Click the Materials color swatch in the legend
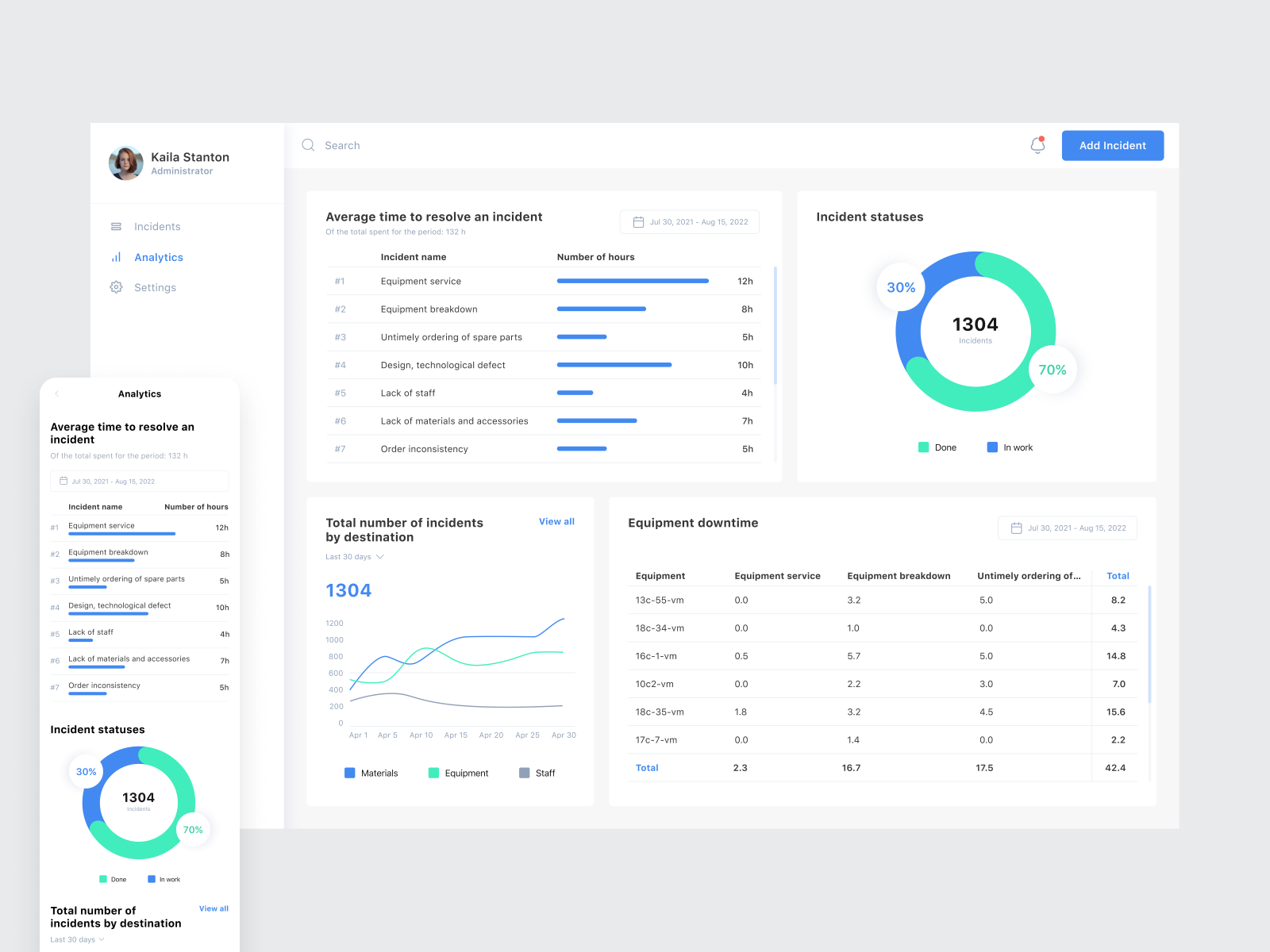The width and height of the screenshot is (1270, 952). click(x=349, y=773)
